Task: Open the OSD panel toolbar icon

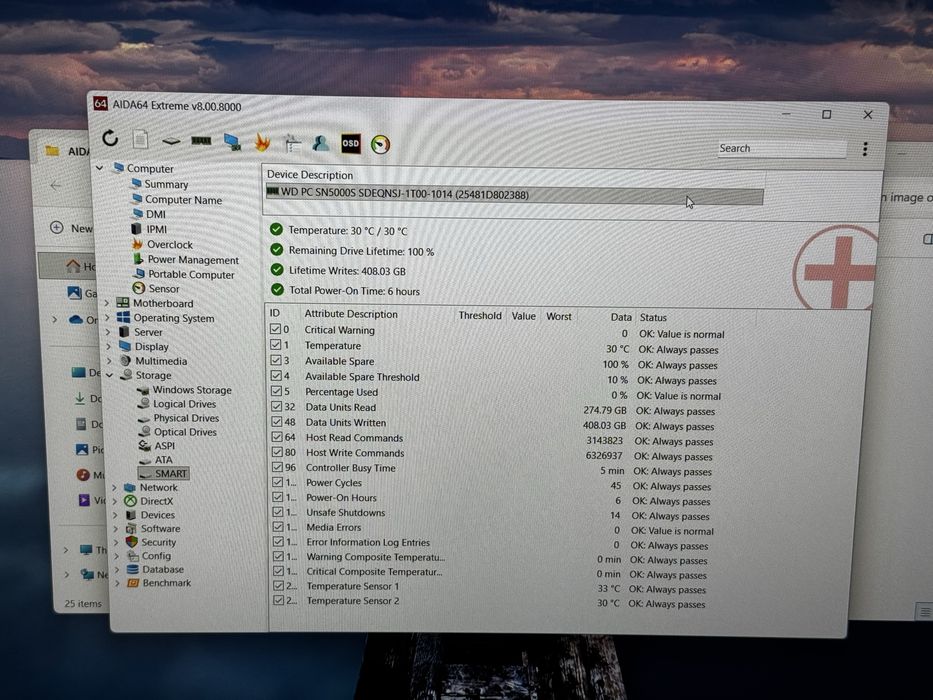Action: pyautogui.click(x=350, y=143)
